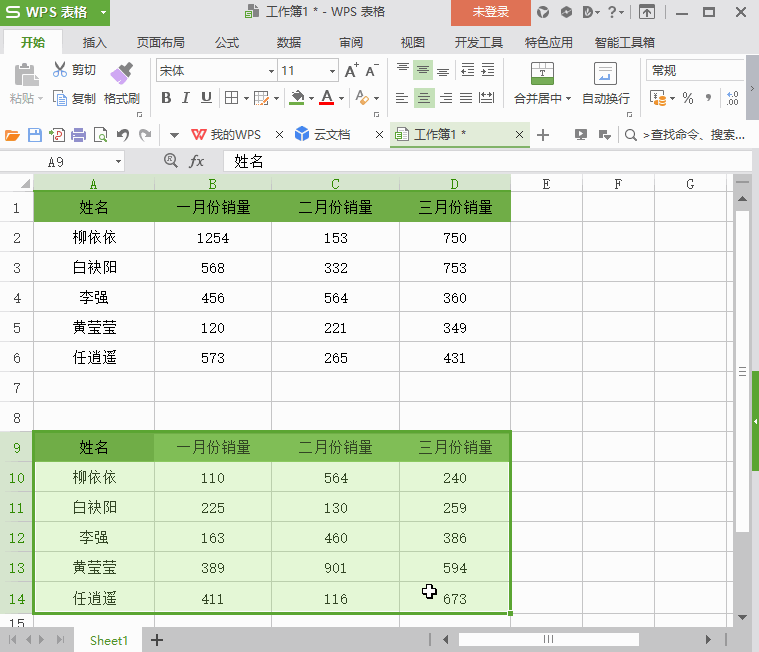Click the Copy (复制) icon
The image size is (759, 652).
tap(60, 98)
